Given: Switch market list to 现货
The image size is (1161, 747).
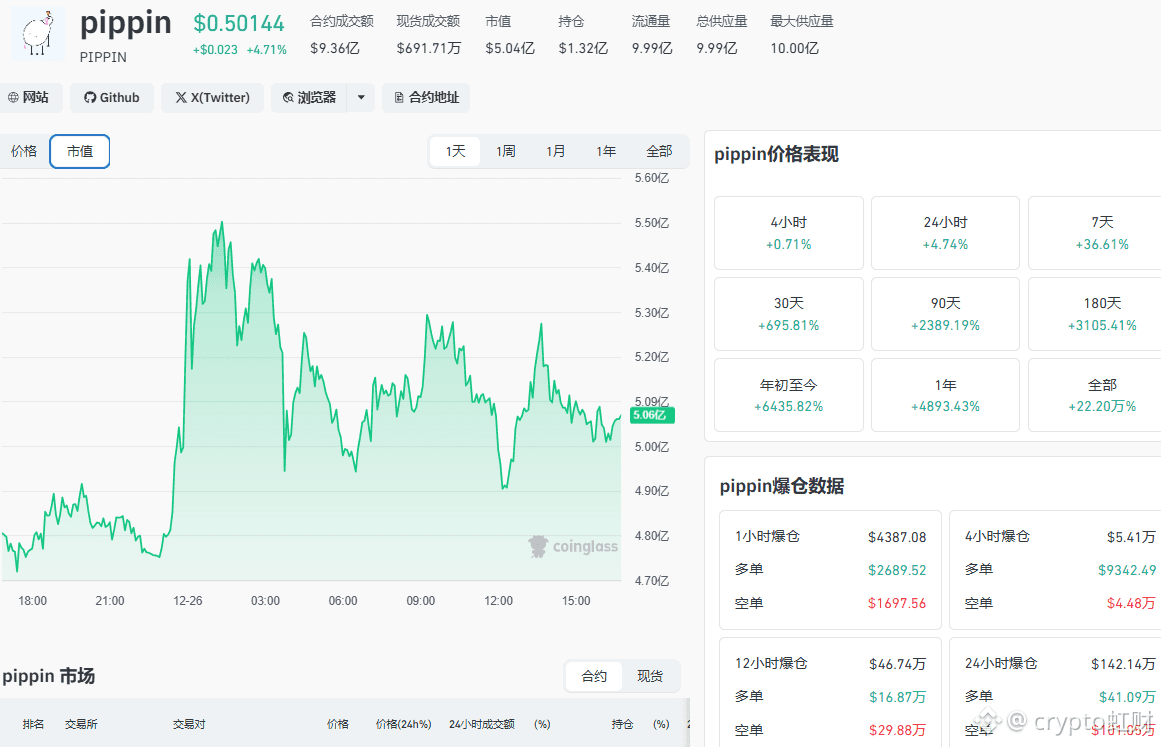Looking at the screenshot, I should (649, 676).
